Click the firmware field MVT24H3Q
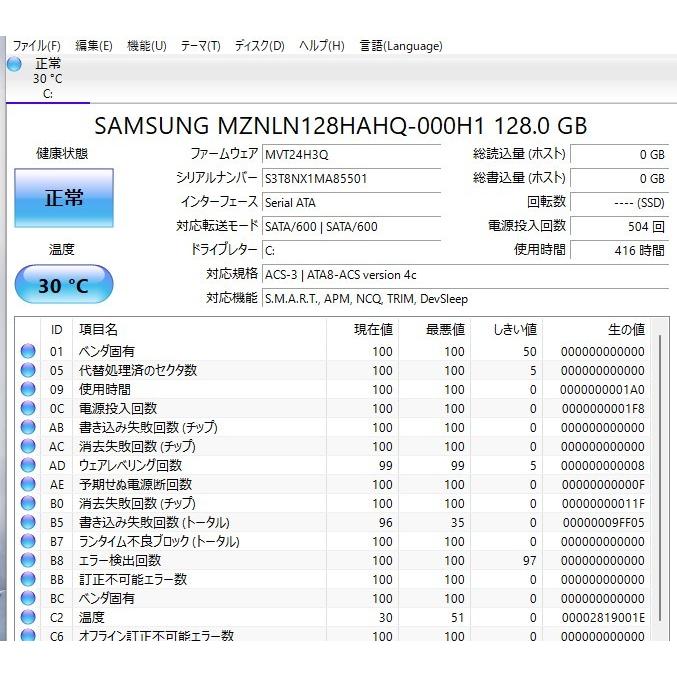The height and width of the screenshot is (677, 677). pyautogui.click(x=351, y=155)
